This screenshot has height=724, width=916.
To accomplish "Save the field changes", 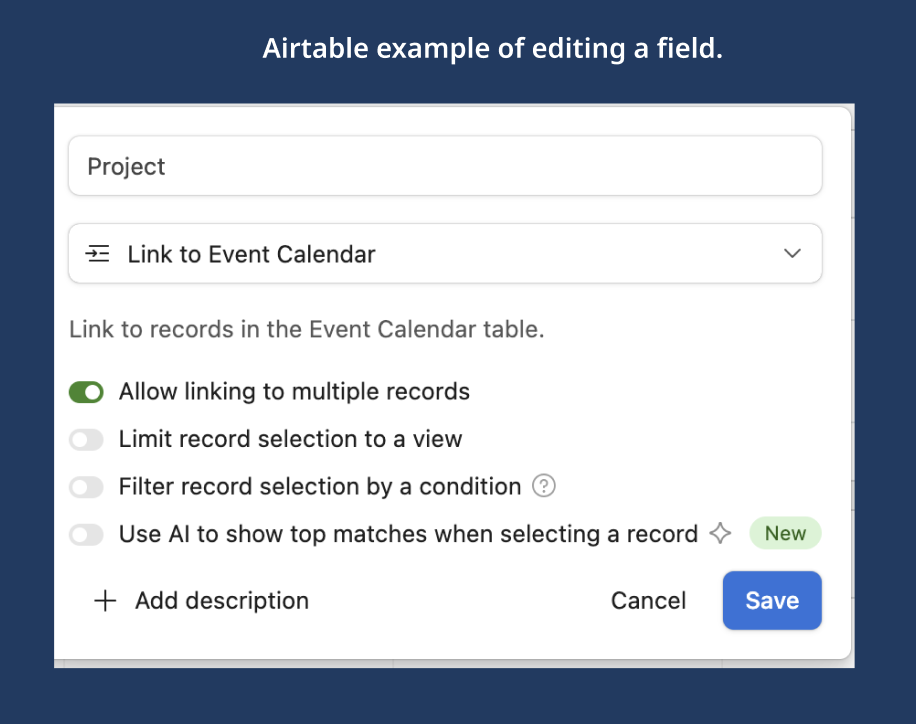I will coord(772,601).
